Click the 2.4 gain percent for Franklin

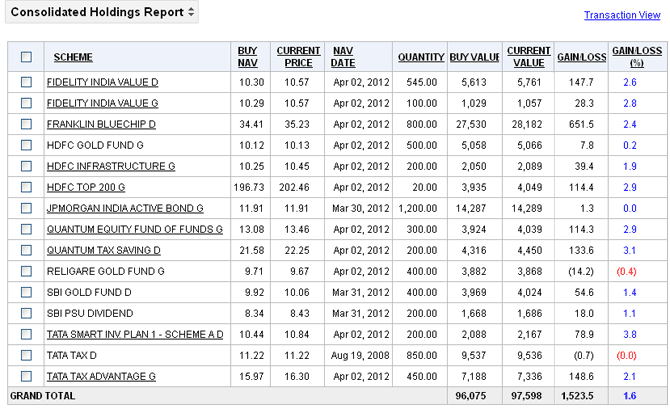coord(630,124)
